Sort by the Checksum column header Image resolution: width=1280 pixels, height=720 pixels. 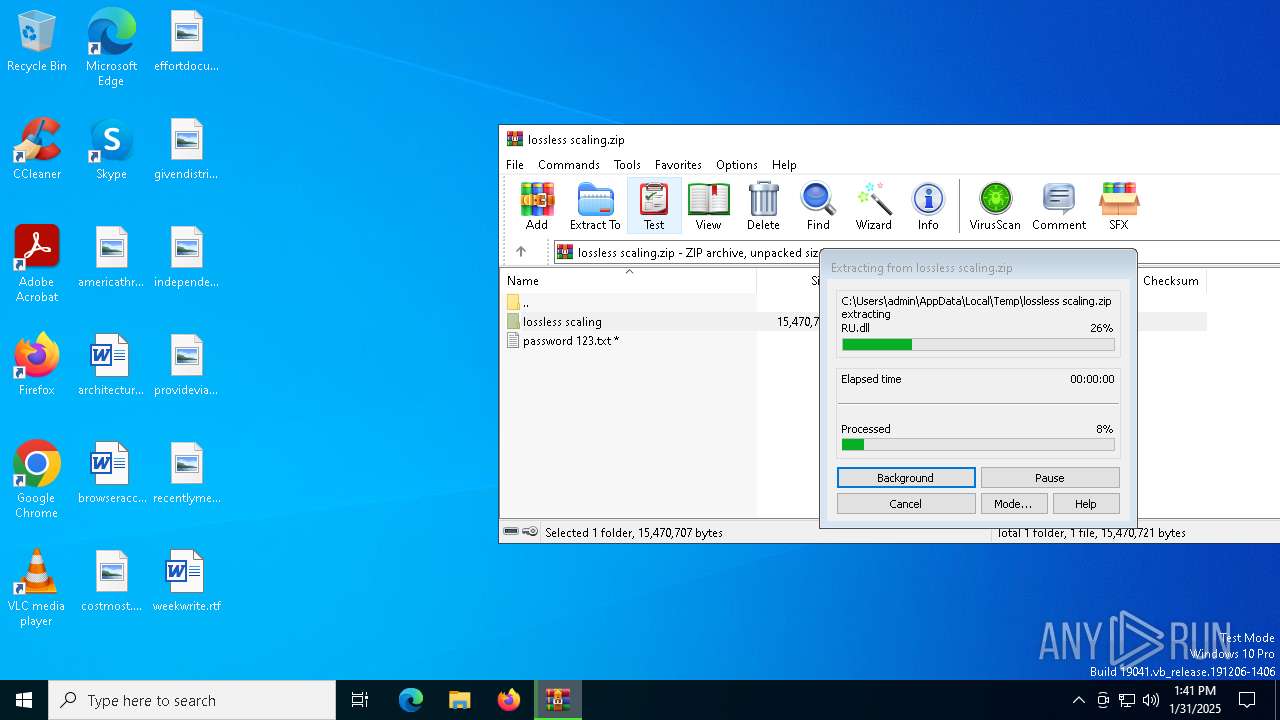tap(1170, 281)
